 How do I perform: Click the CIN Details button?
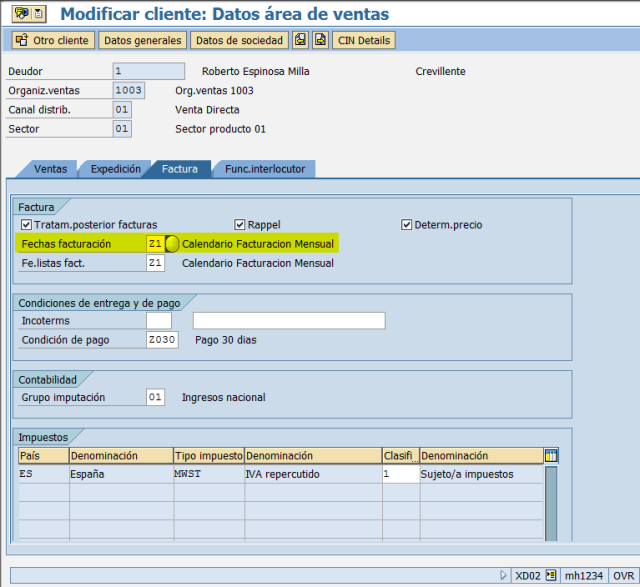coord(364,40)
